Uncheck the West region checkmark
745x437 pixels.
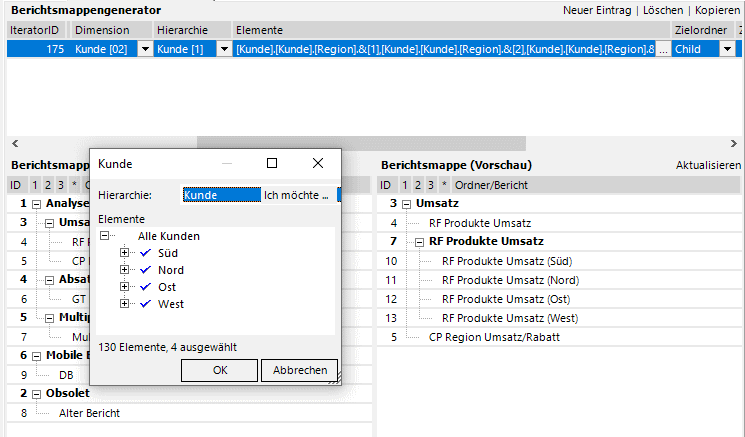pyautogui.click(x=146, y=304)
